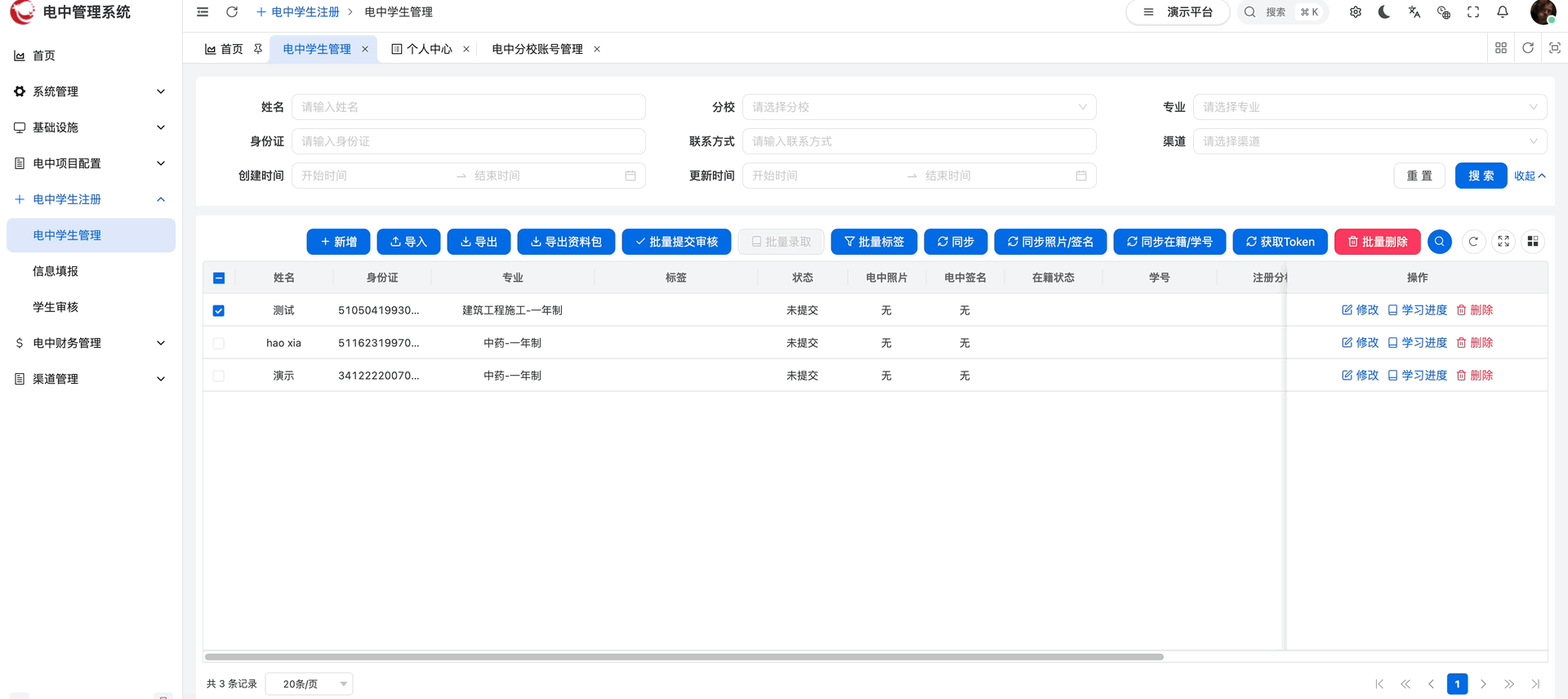Open page size 20条/页 dropdown
This screenshot has width=1568, height=699.
point(309,683)
